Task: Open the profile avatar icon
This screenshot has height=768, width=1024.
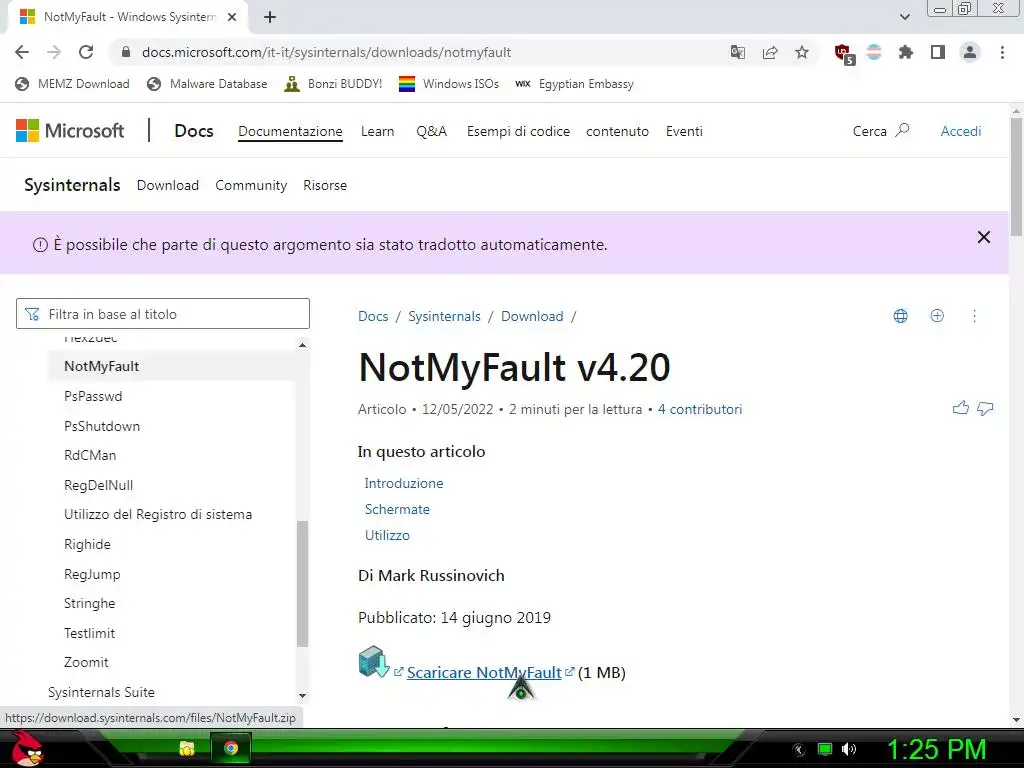Action: point(970,52)
